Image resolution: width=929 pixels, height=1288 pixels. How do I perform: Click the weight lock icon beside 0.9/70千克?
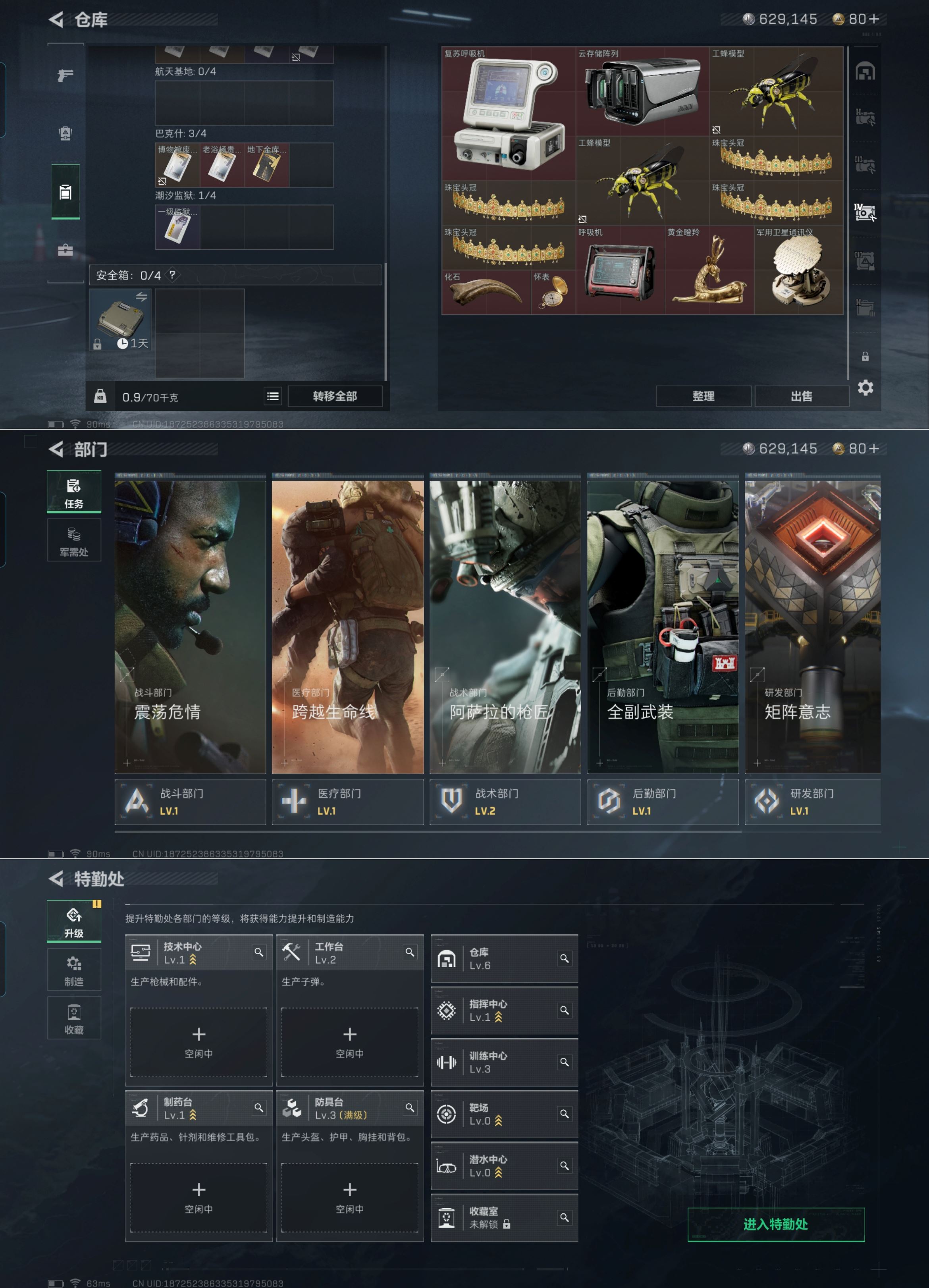pyautogui.click(x=100, y=396)
